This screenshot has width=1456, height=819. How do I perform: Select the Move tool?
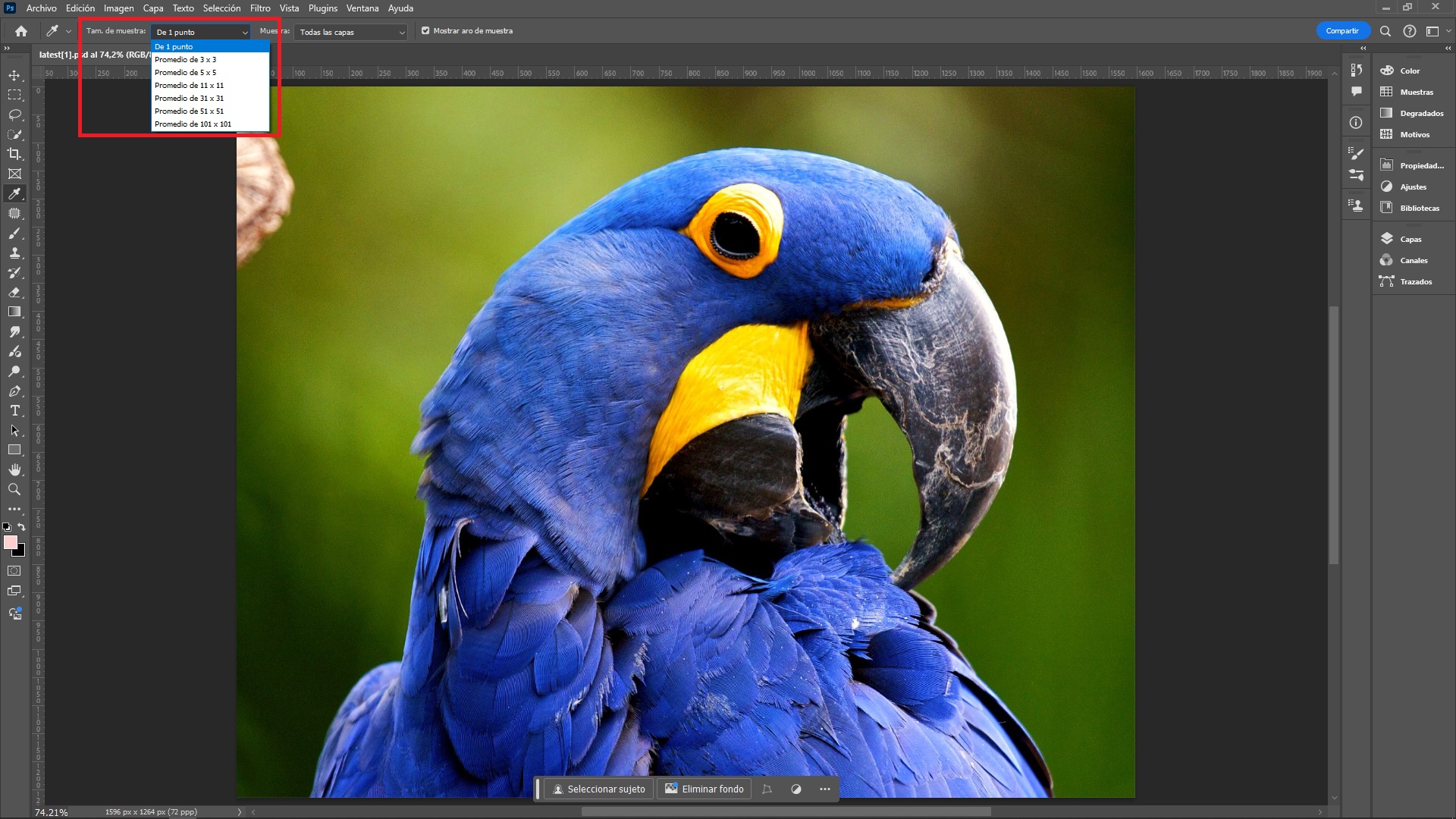click(x=14, y=75)
